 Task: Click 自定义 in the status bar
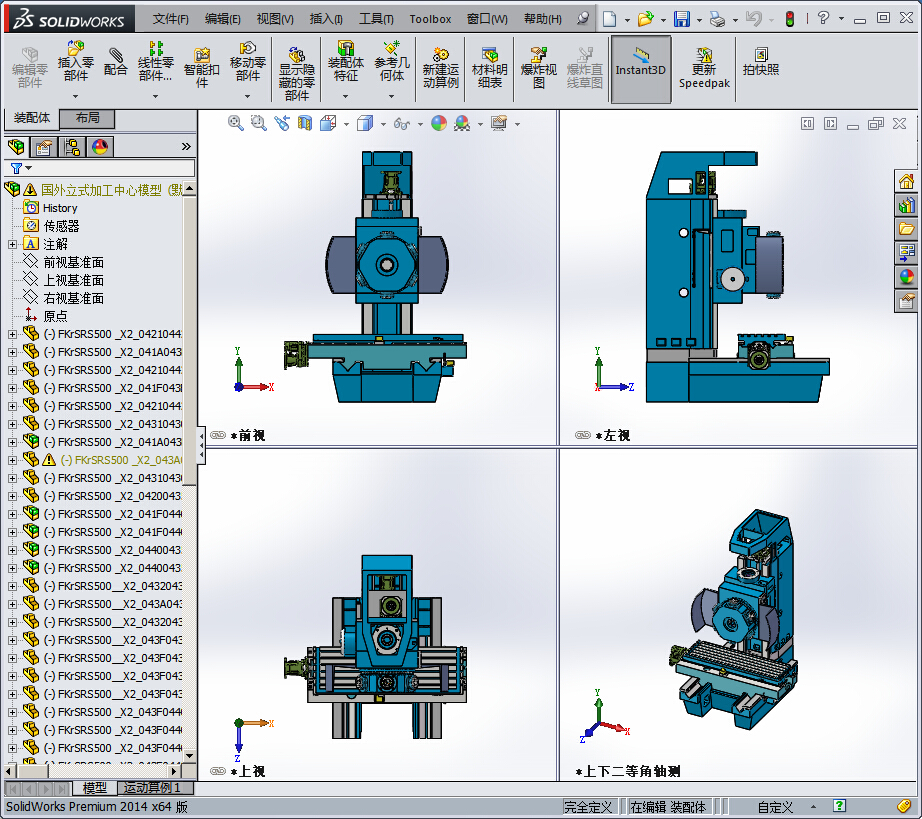coord(775,807)
